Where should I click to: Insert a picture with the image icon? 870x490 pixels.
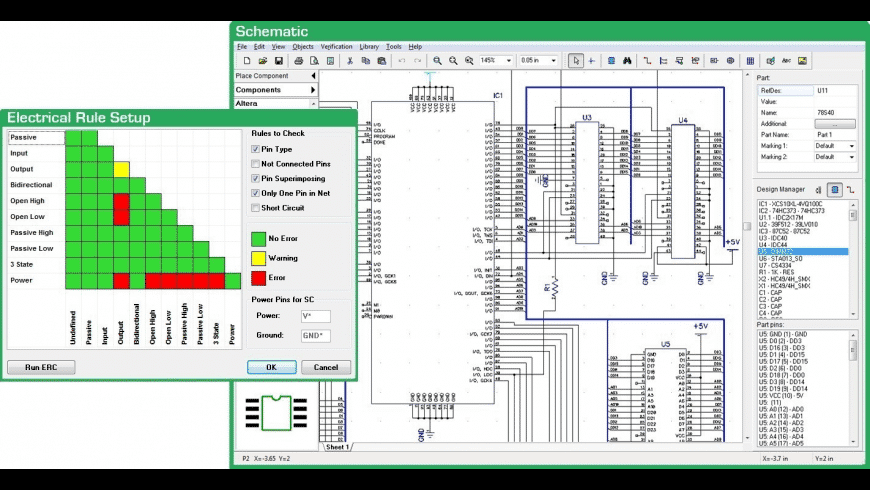pyautogui.click(x=802, y=60)
